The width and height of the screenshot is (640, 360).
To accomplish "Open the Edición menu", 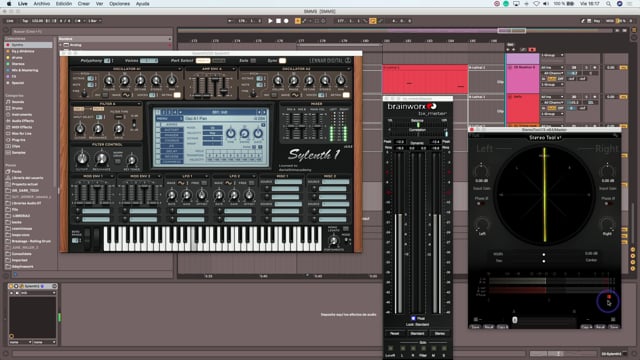I will tap(64, 4).
